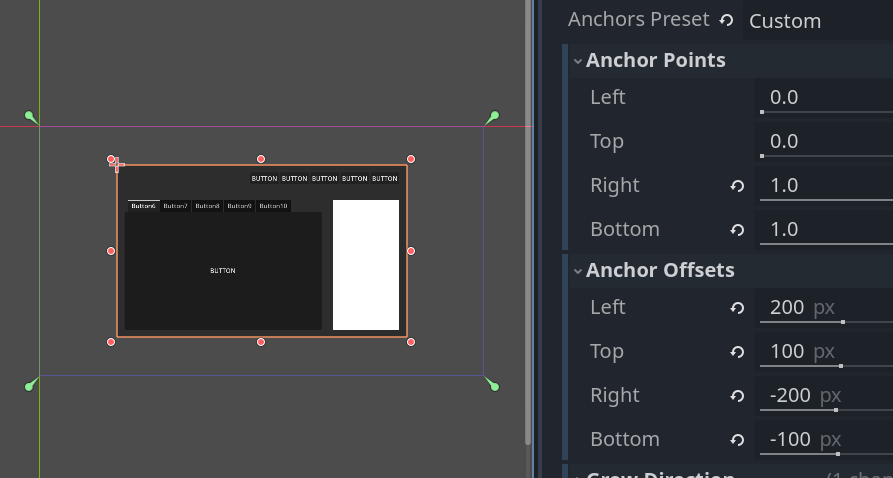Screen dimensions: 893x478
Task: Click the white rectangle panel in the viewport
Action: click(x=366, y=265)
